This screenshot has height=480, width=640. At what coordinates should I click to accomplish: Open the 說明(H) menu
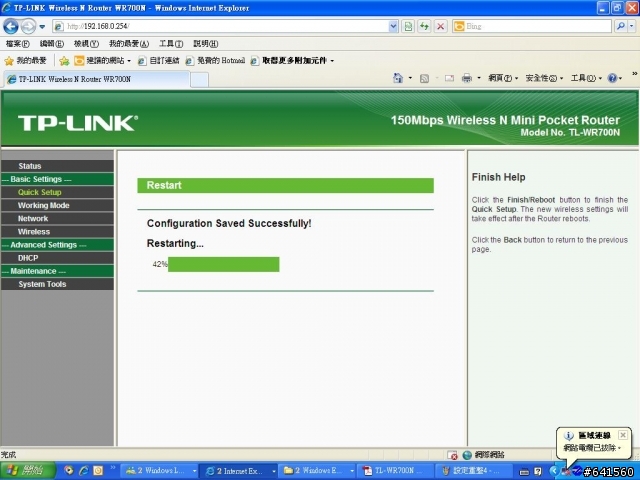coord(205,44)
